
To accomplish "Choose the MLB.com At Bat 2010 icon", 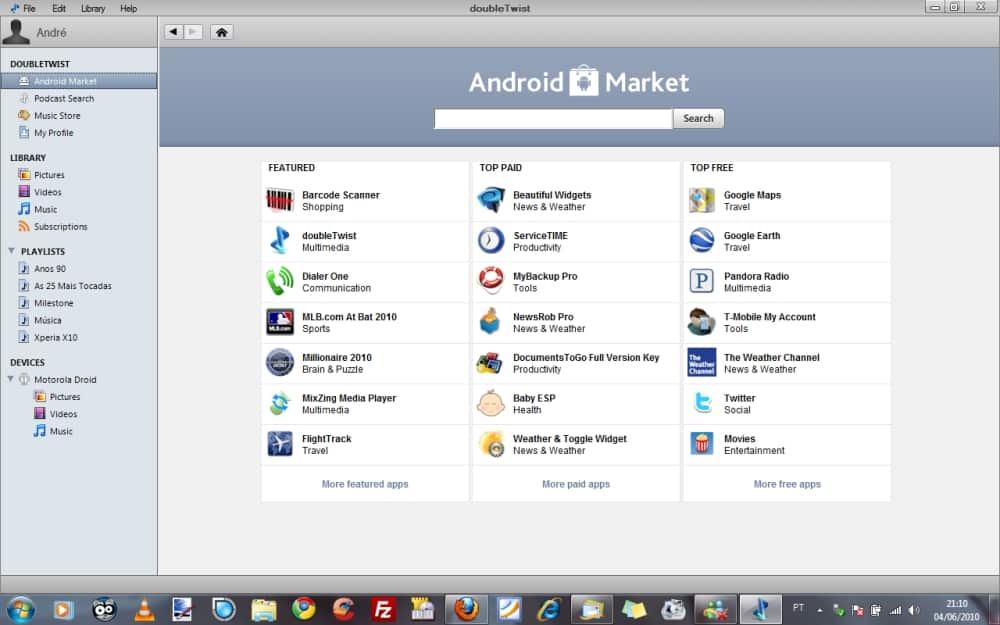I will point(279,322).
